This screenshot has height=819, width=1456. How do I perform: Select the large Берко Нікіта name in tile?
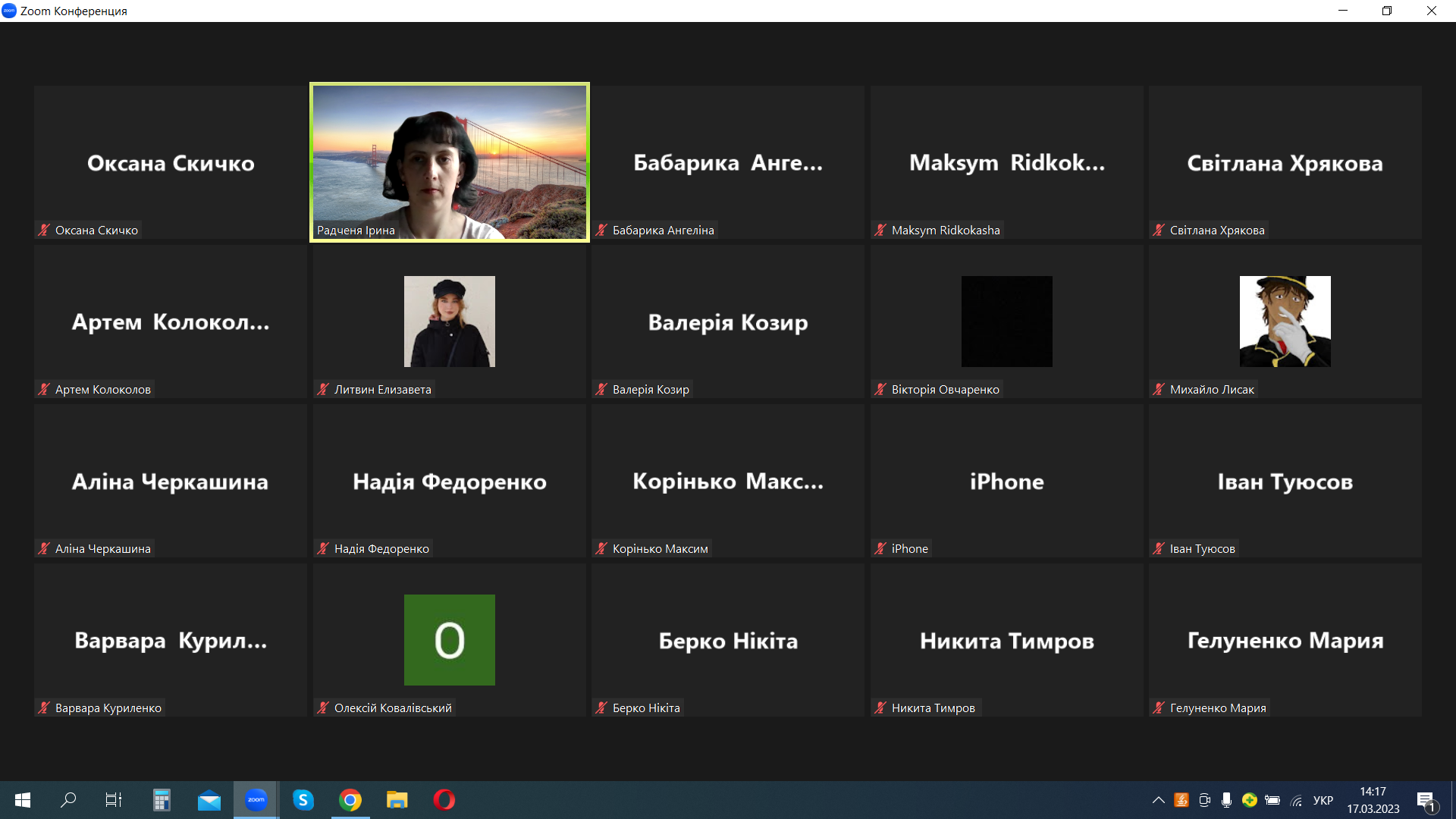click(x=728, y=641)
